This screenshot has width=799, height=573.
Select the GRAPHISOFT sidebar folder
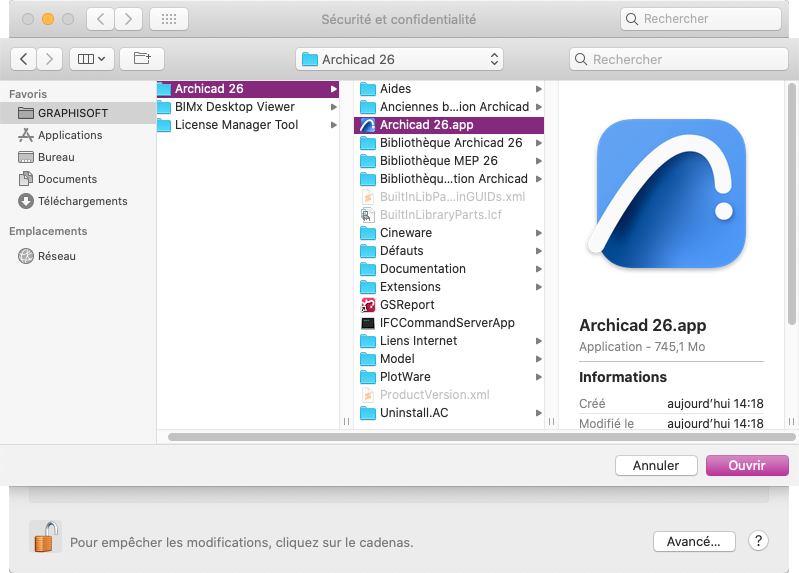(77, 113)
